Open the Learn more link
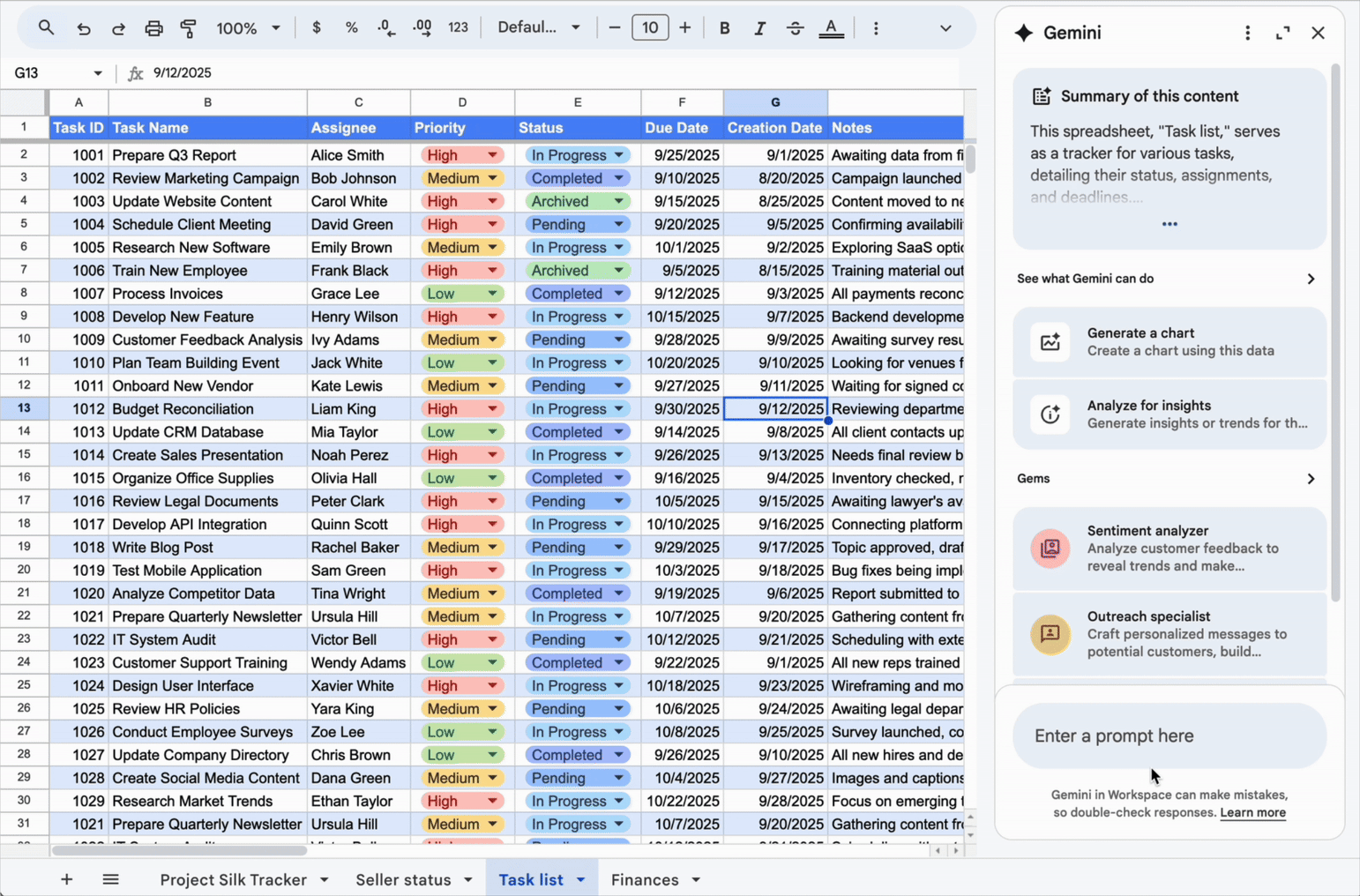The image size is (1360, 896). coord(1252,812)
